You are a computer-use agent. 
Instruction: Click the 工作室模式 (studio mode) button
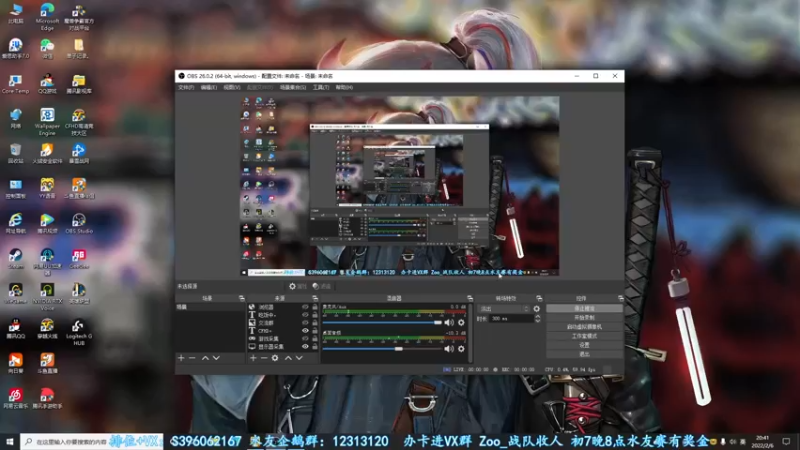(584, 336)
